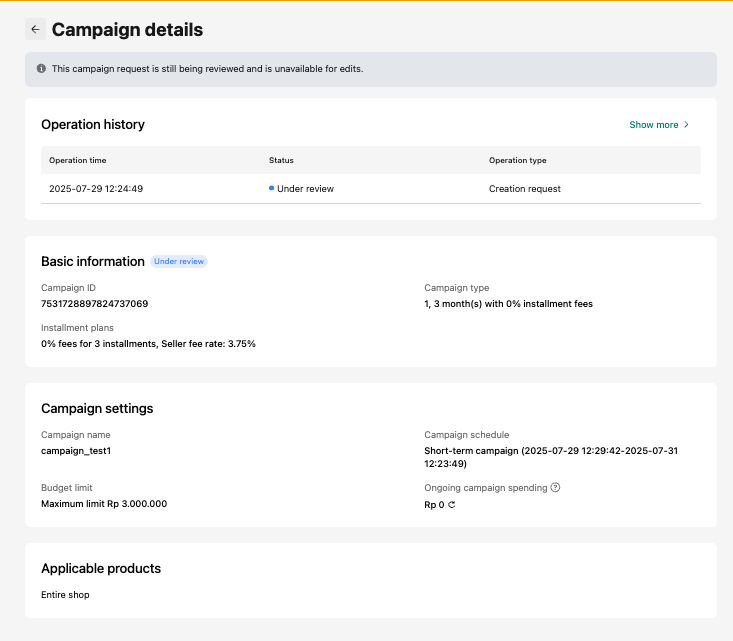Screen dimensions: 733x641
Task: Click the 2025-07-29 12:24:49 operation time cell
Action: pos(96,189)
